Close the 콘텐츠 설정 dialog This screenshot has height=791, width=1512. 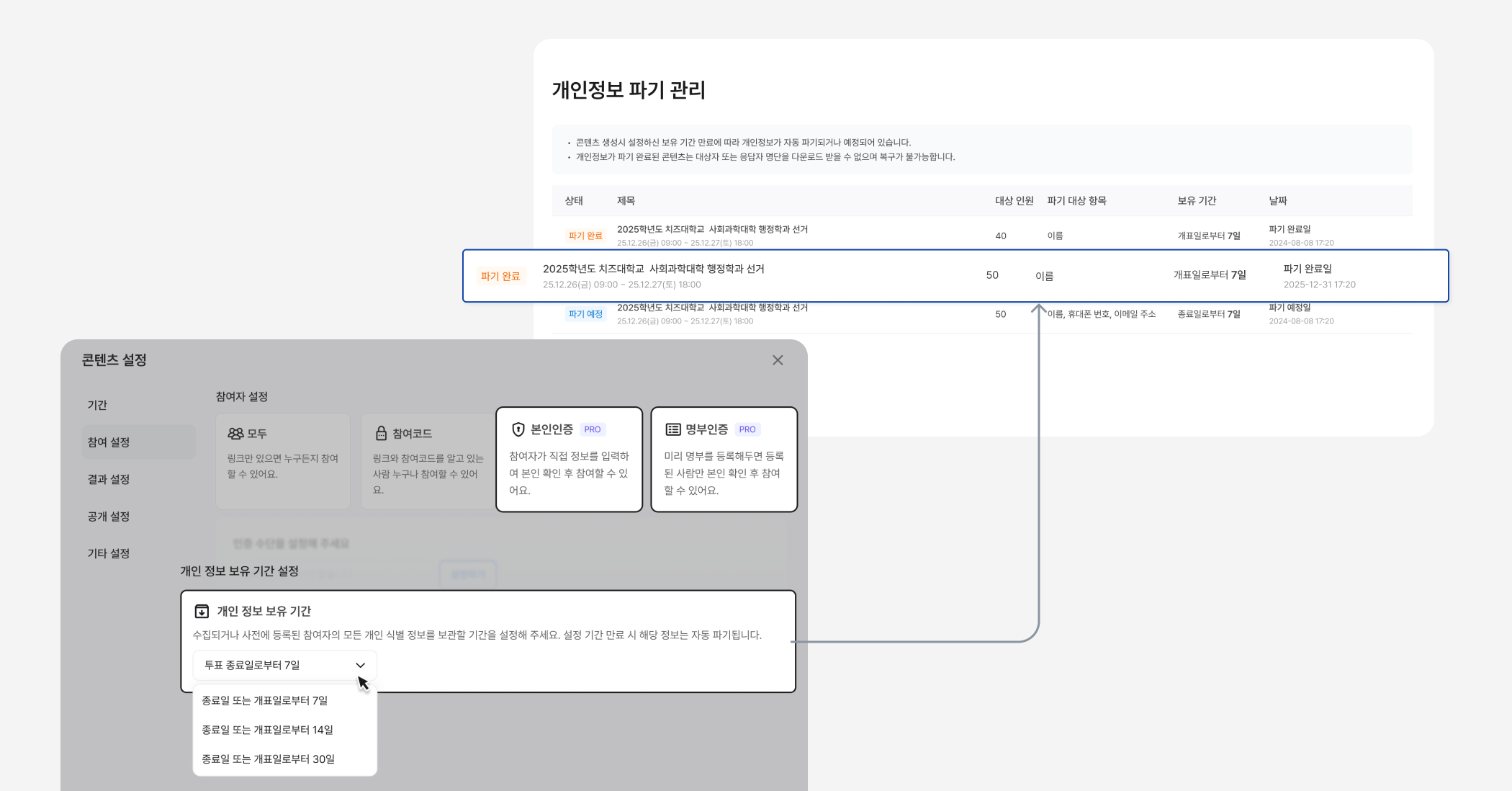[778, 360]
